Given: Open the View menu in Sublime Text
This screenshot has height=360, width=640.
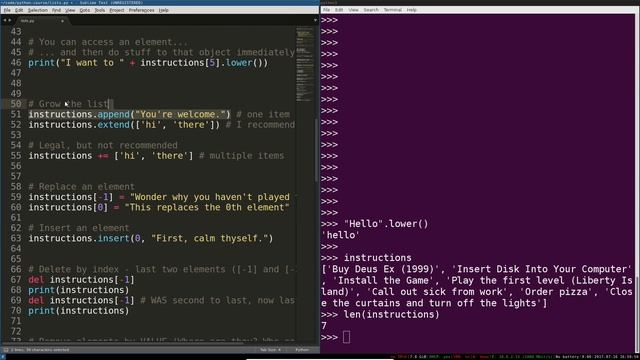Looking at the screenshot, I should pyautogui.click(x=70, y=10).
